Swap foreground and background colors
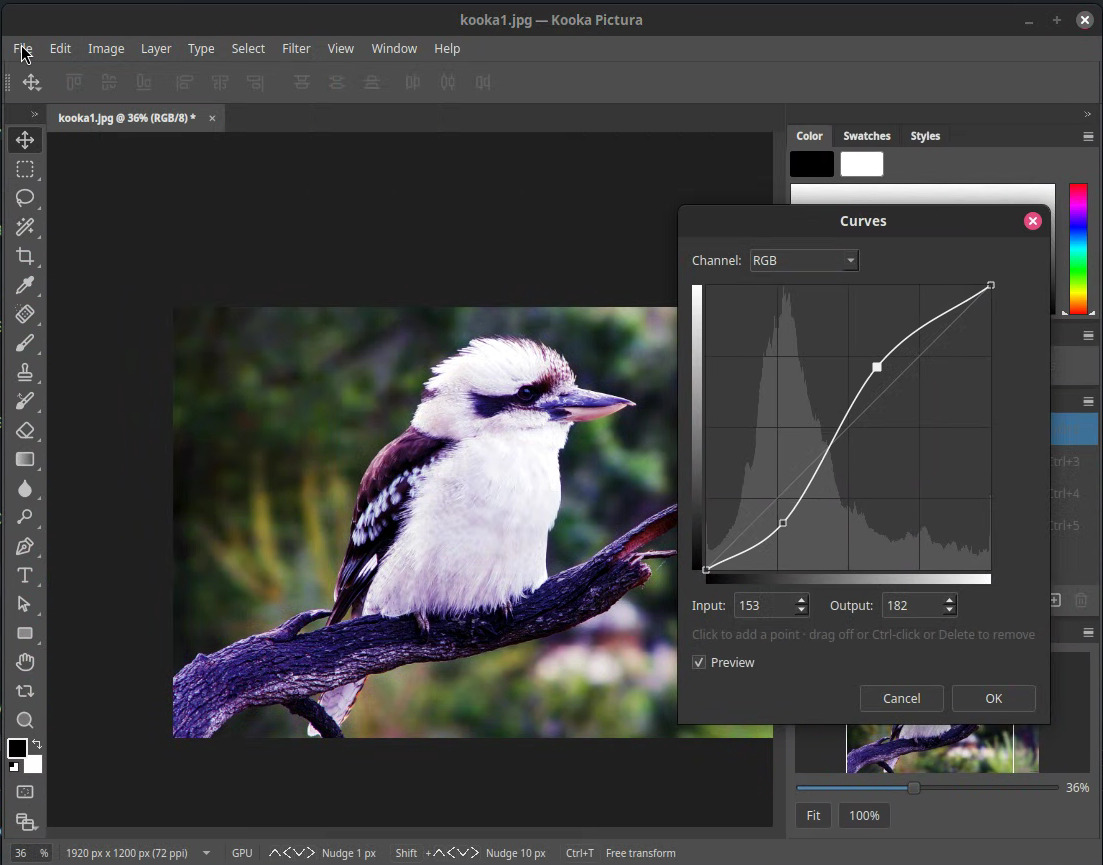 coord(37,743)
